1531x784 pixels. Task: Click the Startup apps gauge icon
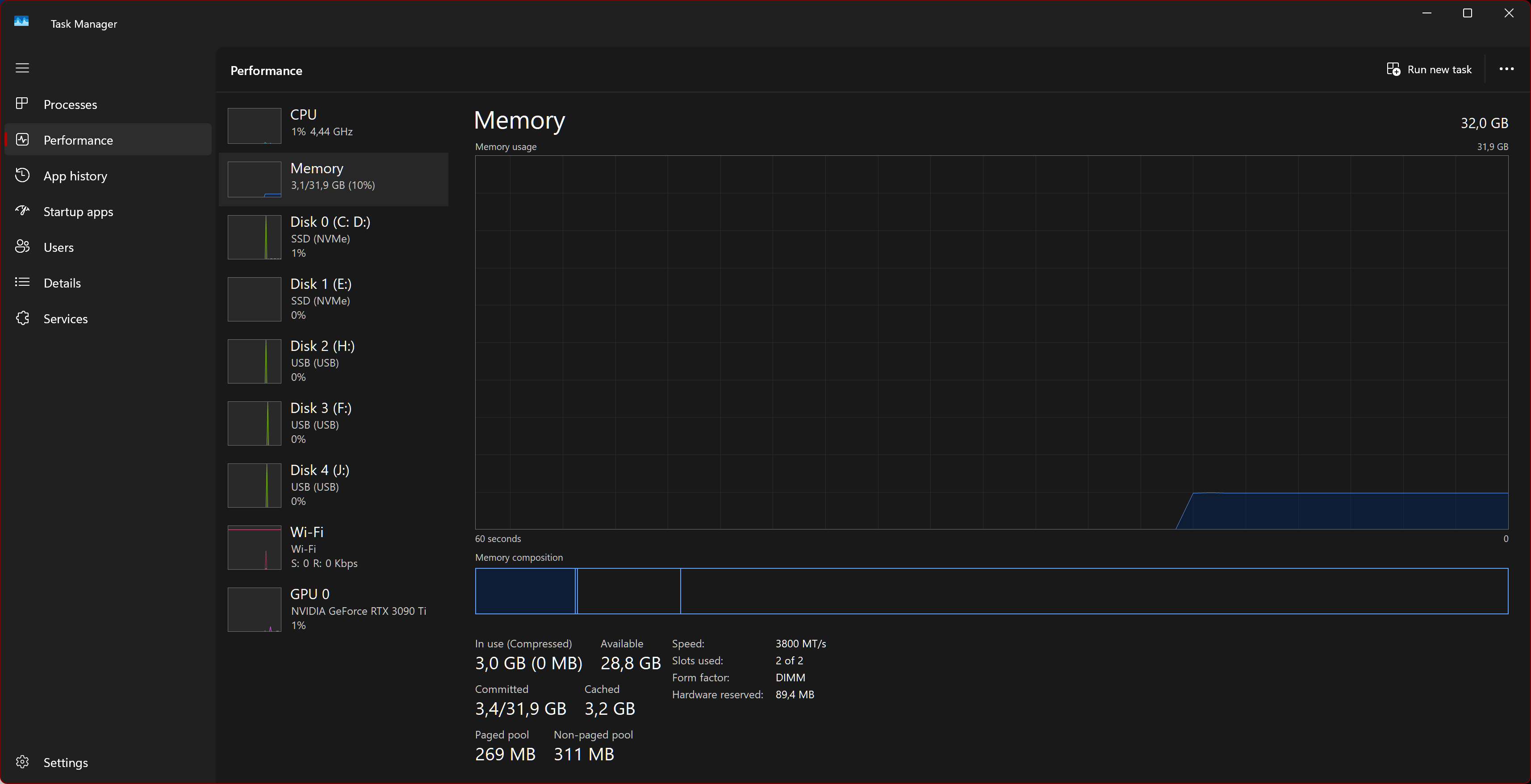click(22, 211)
